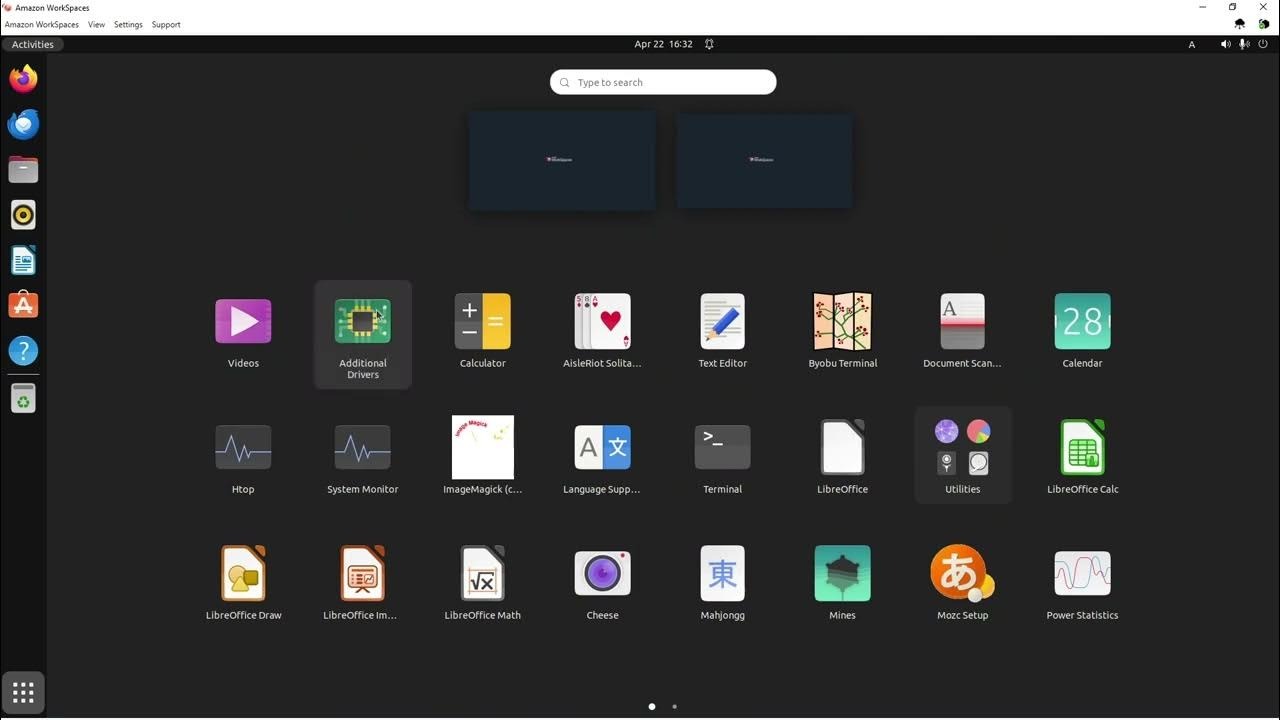This screenshot has height=720, width=1280.
Task: Click the input source indicator A
Action: [x=1191, y=44]
